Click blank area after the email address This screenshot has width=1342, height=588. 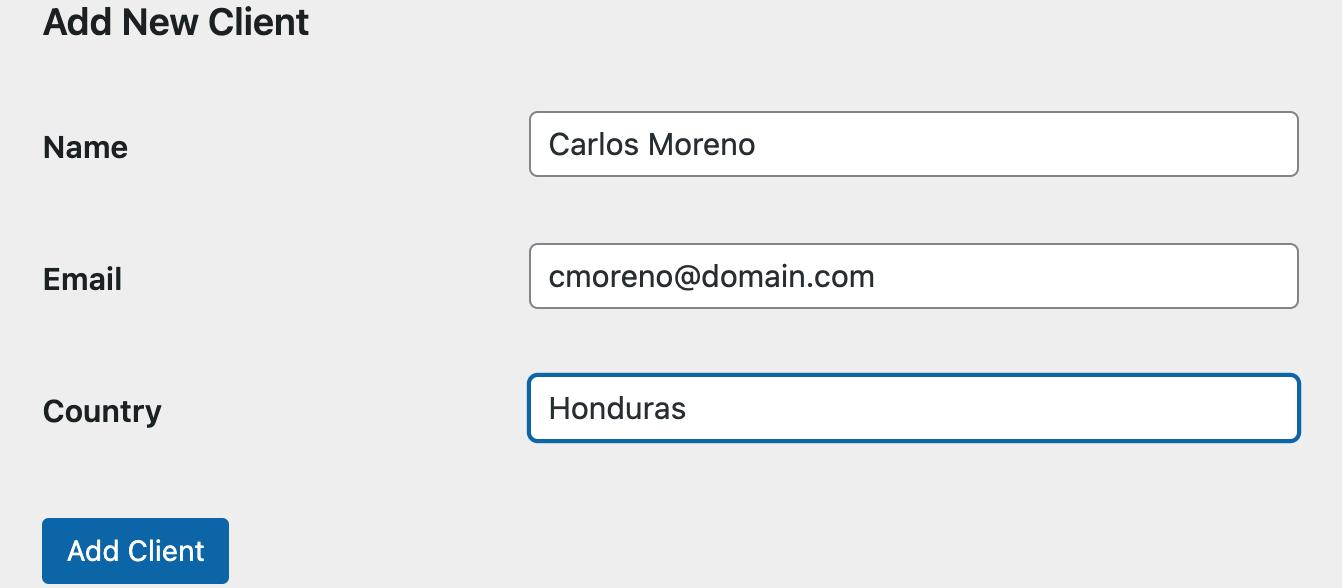point(1080,276)
